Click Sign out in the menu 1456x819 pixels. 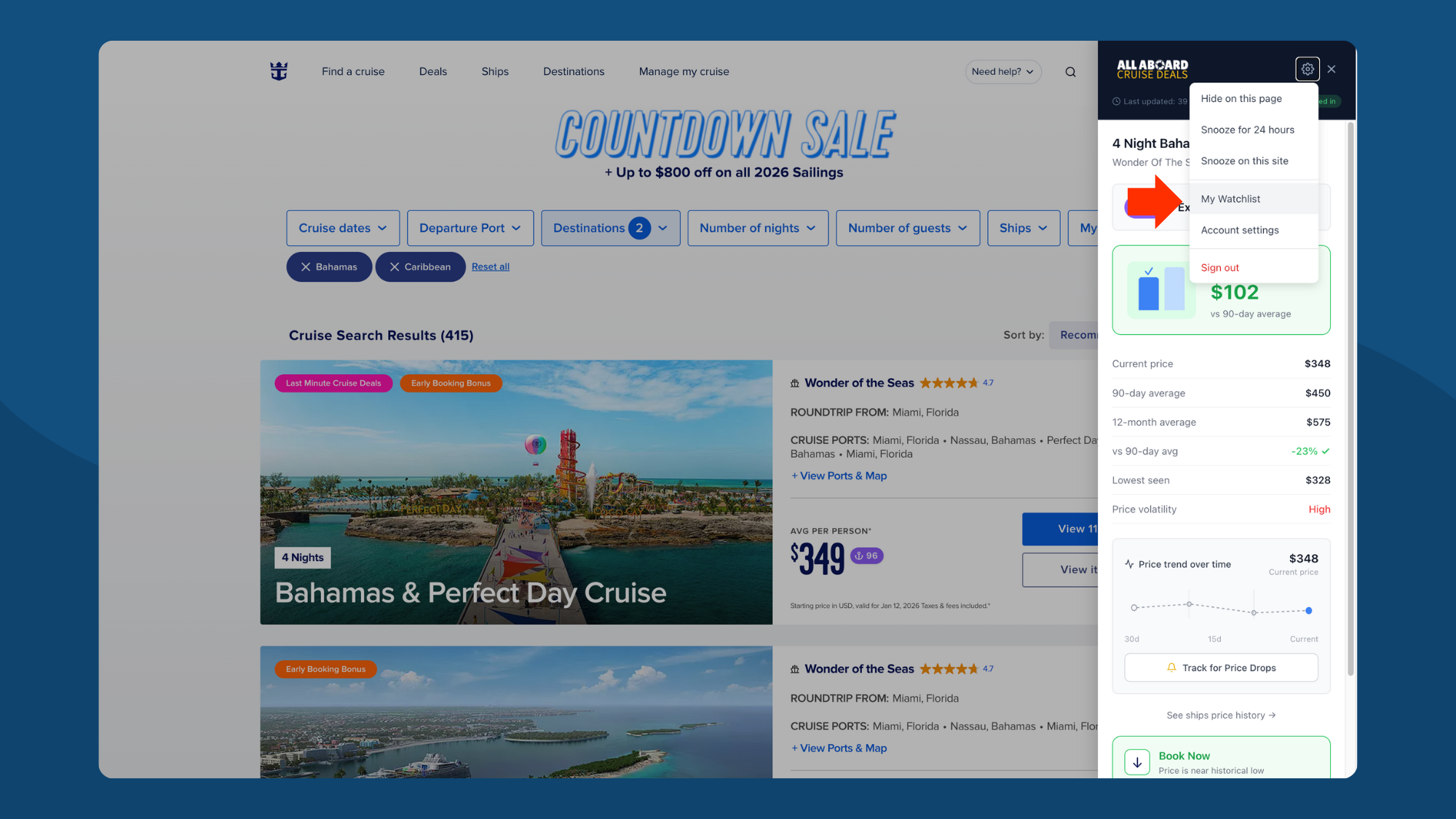click(x=1219, y=268)
